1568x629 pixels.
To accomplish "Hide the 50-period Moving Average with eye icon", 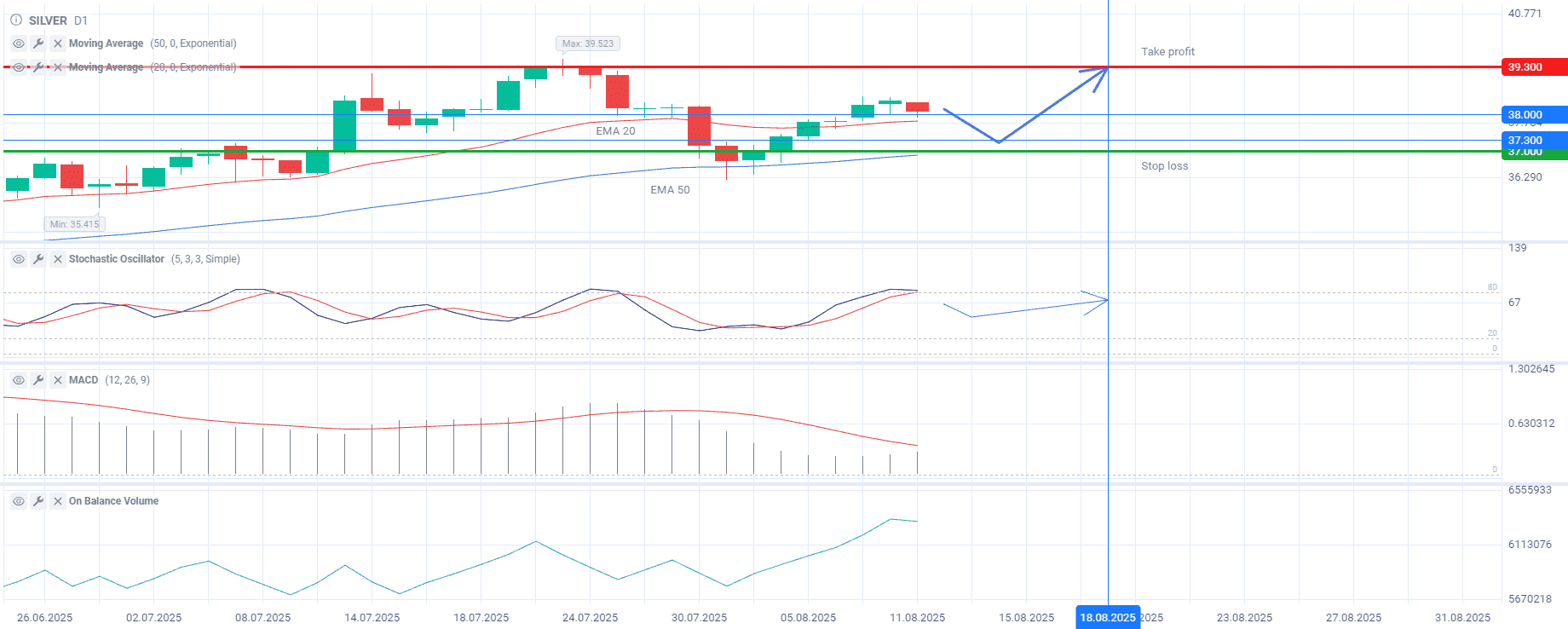I will pos(18,43).
